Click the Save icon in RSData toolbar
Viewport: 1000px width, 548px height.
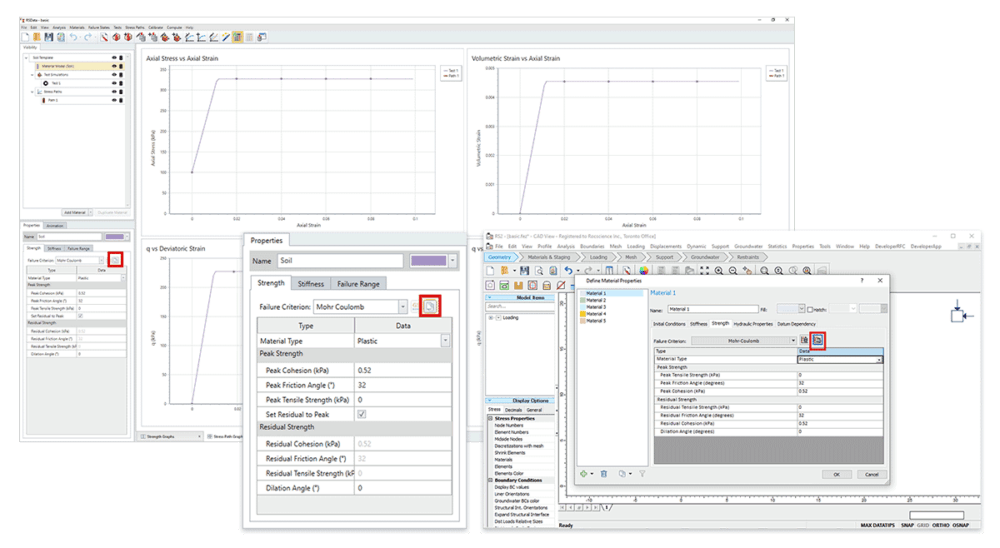[x=47, y=37]
